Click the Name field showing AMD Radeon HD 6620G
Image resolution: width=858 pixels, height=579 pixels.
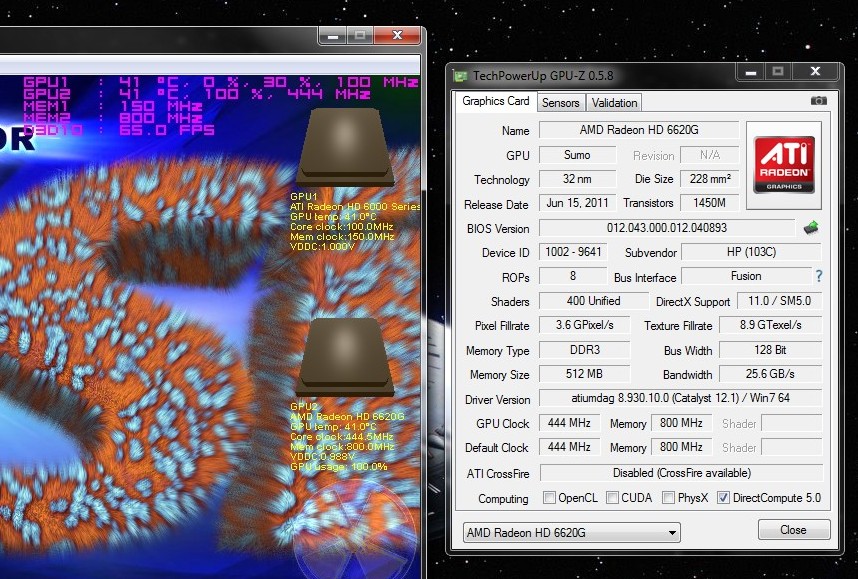639,130
